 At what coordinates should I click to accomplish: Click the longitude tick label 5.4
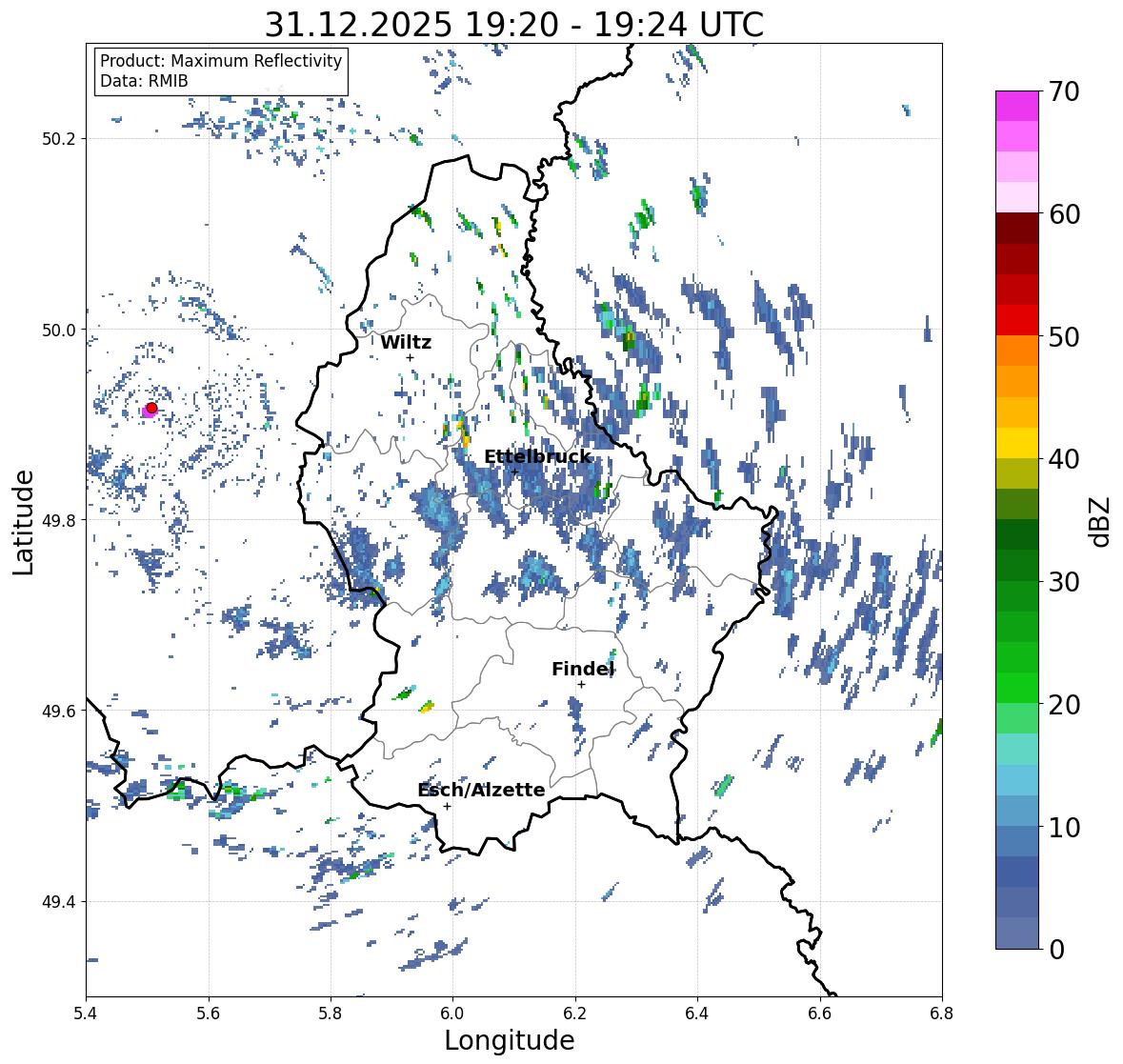86,1014
